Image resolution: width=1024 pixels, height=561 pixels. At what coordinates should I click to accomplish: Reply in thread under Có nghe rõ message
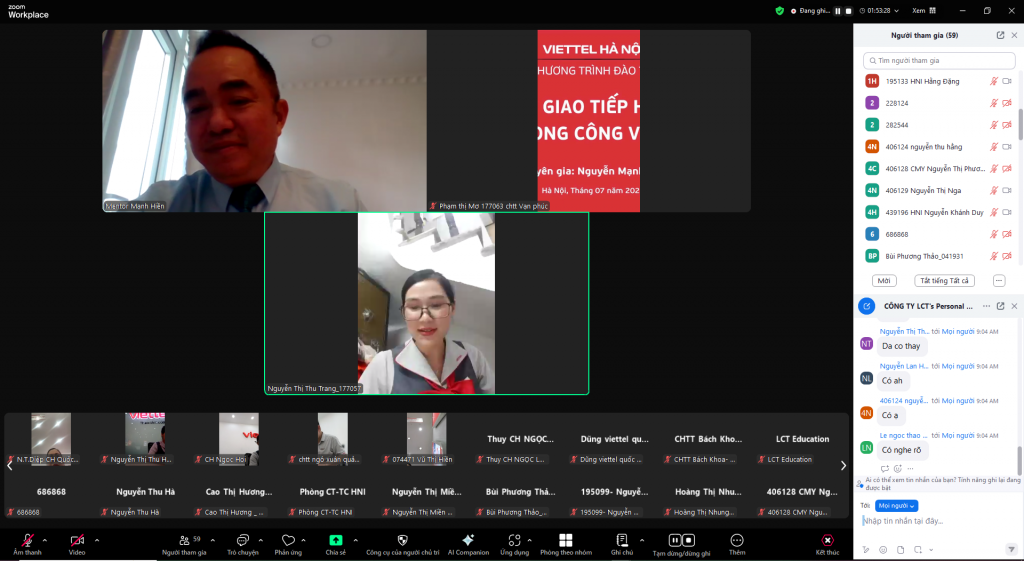coord(885,468)
